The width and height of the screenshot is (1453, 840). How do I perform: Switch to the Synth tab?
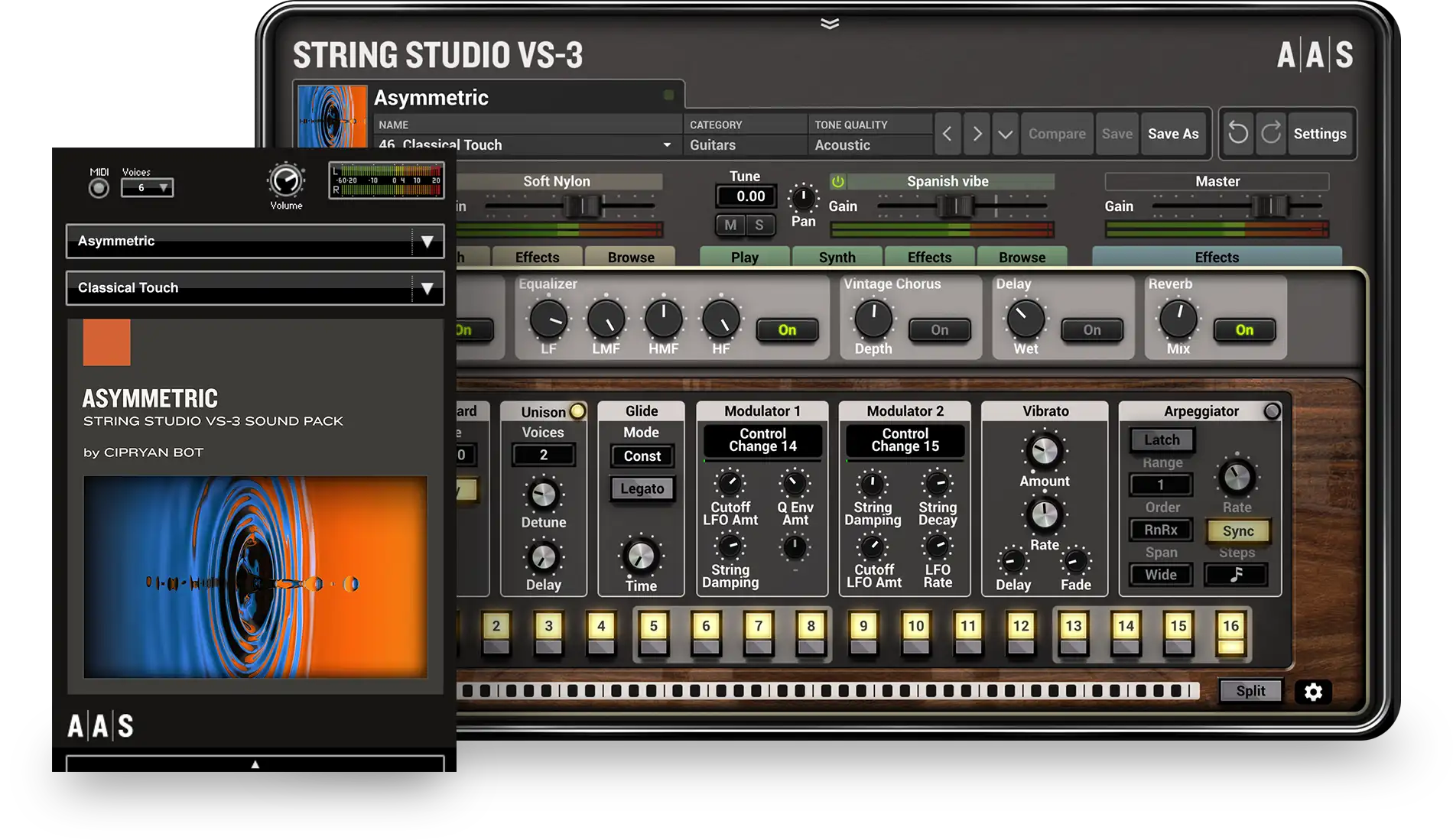837,258
